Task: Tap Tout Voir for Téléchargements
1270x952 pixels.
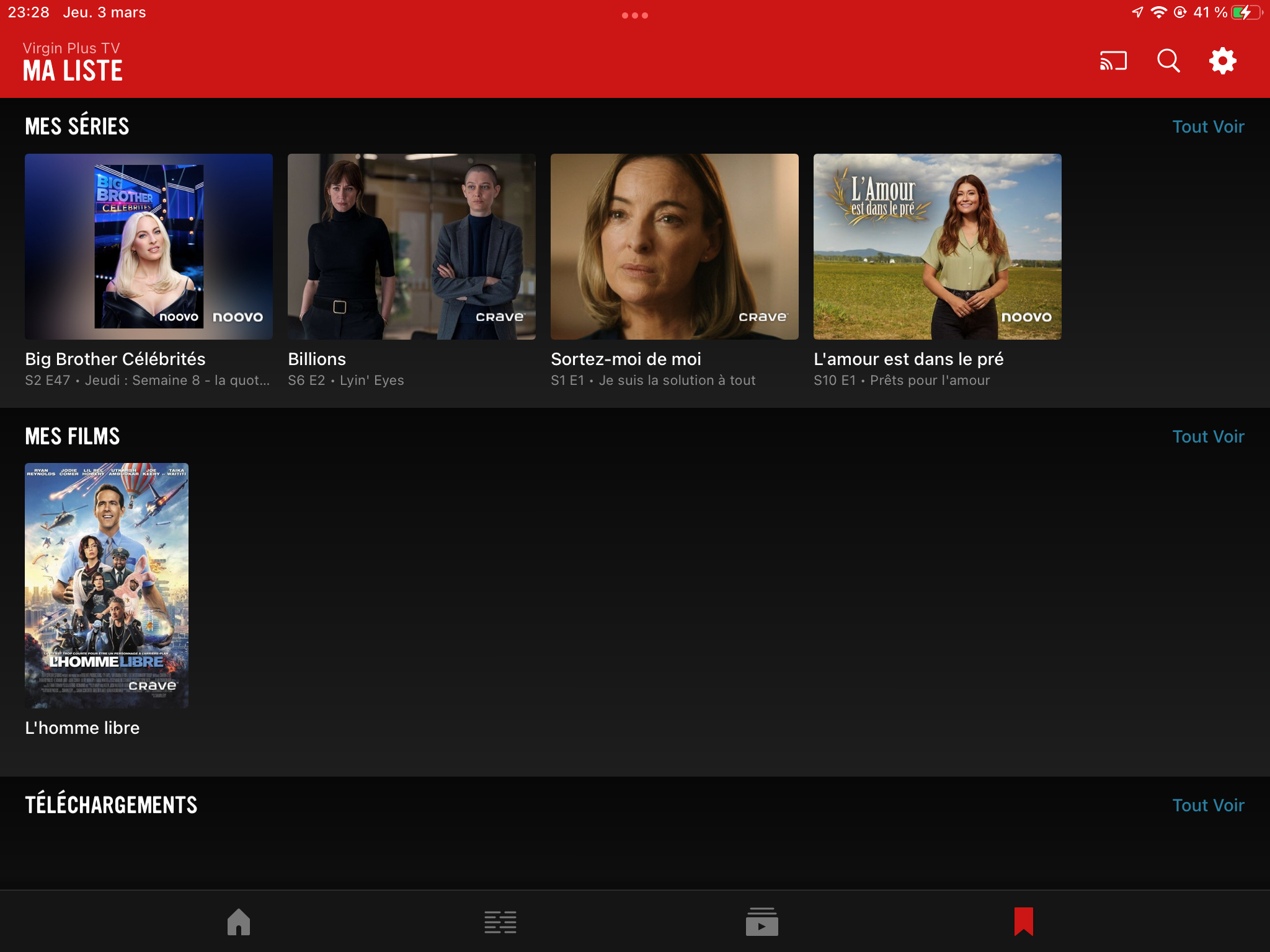Action: (x=1208, y=805)
